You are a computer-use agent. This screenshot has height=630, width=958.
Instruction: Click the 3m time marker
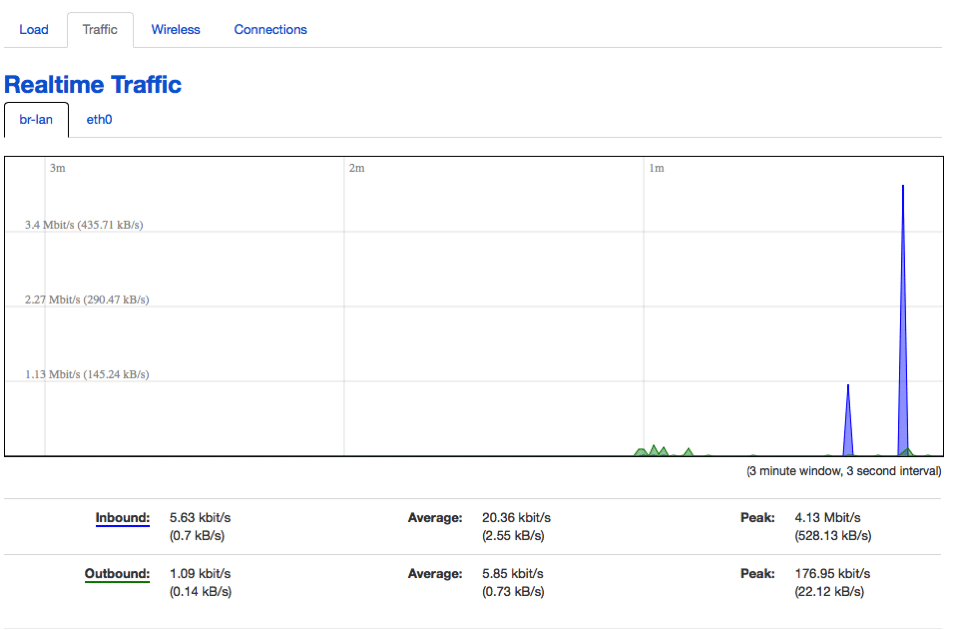point(58,168)
